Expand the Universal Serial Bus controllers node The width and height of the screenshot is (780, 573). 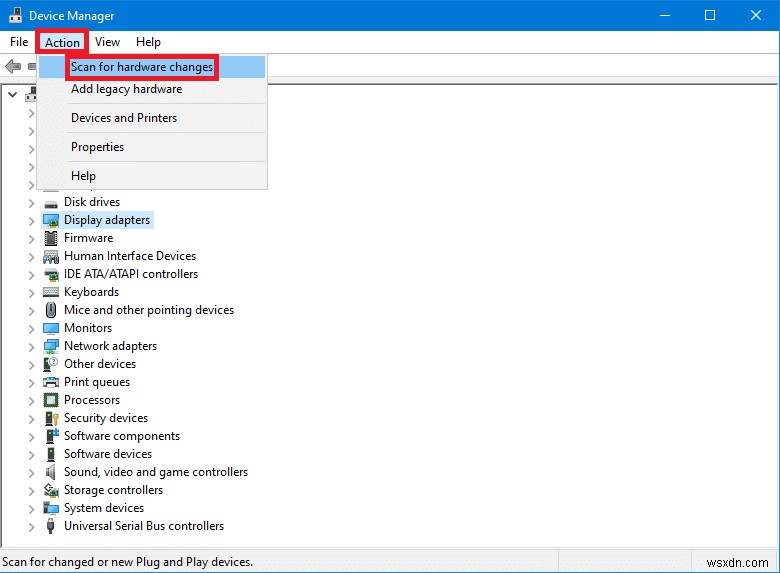[31, 527]
